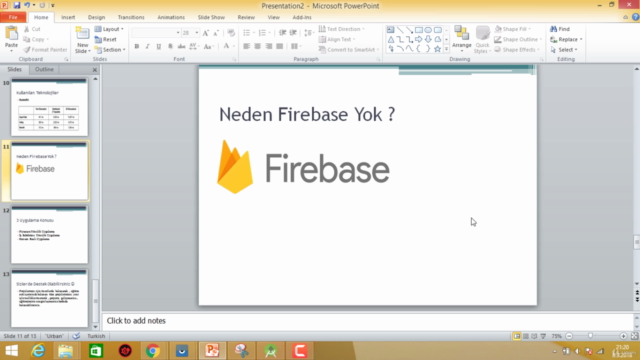Viewport: 640px width, 360px height.
Task: Select slide 12 thumbnail
Action: click(x=49, y=235)
